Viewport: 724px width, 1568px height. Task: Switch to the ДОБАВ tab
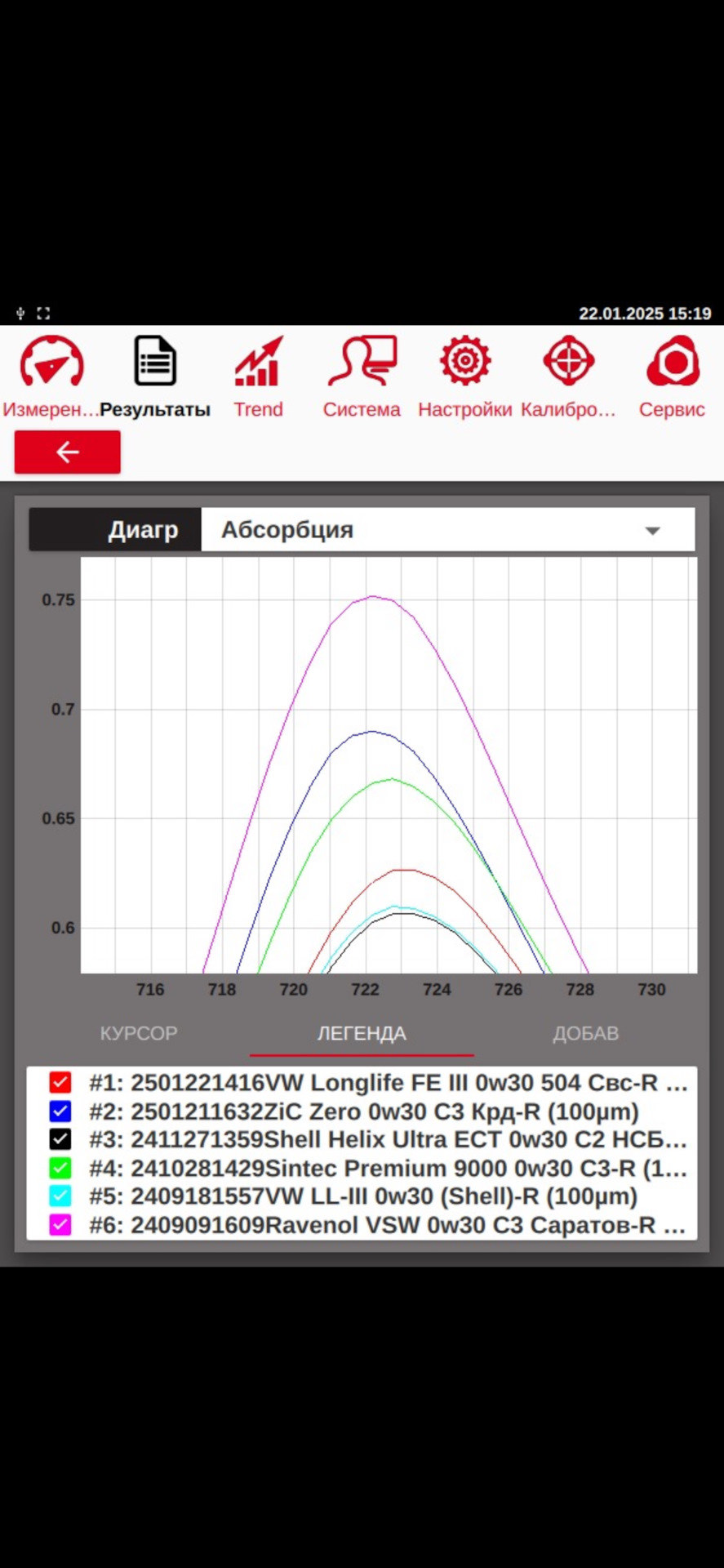click(585, 1033)
